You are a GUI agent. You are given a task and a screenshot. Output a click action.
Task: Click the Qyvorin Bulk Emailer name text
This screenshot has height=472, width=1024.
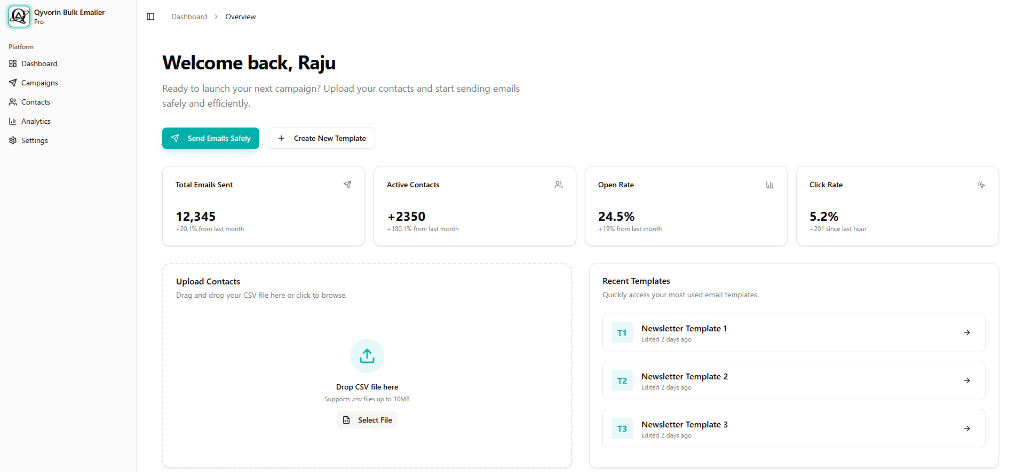pyautogui.click(x=69, y=12)
